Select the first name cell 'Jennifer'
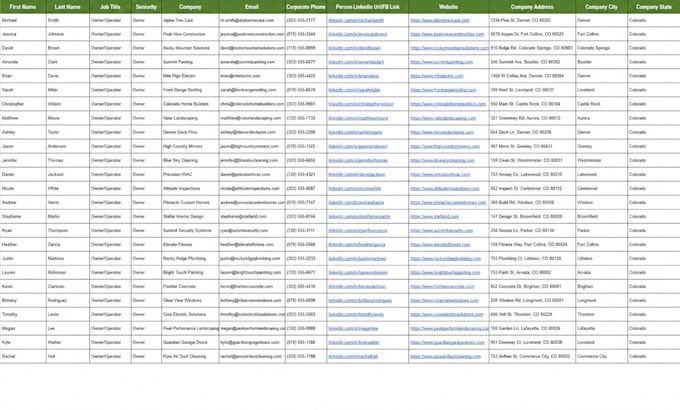The width and height of the screenshot is (680, 410). tap(23, 161)
